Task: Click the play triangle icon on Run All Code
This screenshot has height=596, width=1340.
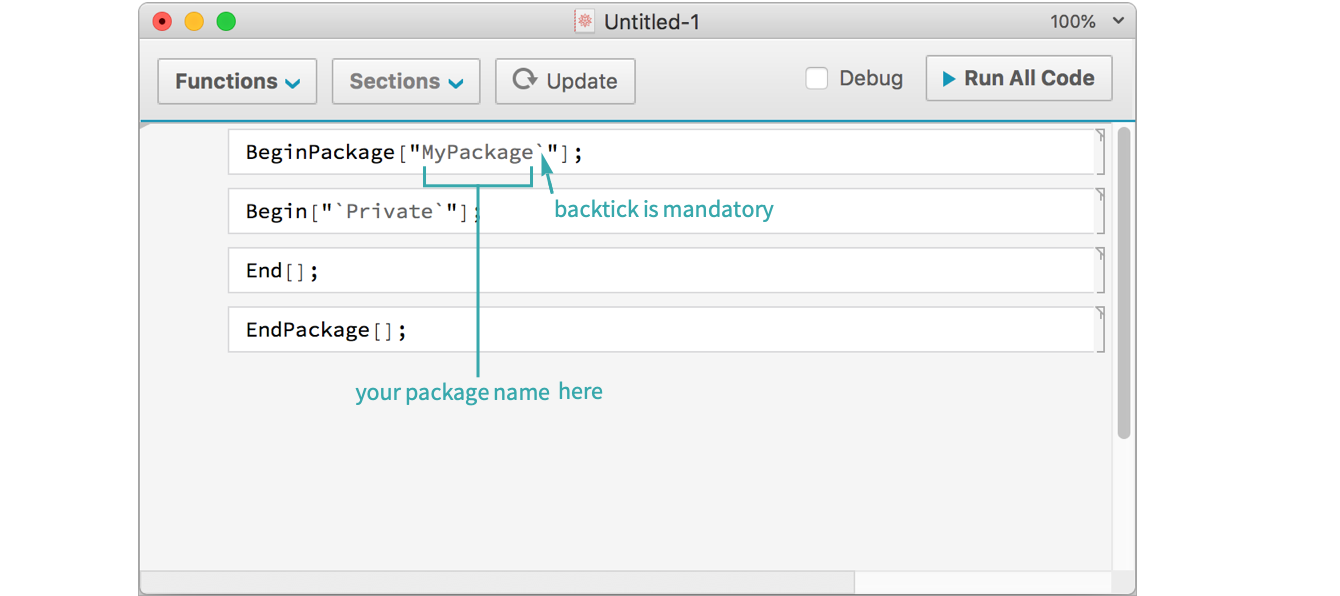Action: 948,79
